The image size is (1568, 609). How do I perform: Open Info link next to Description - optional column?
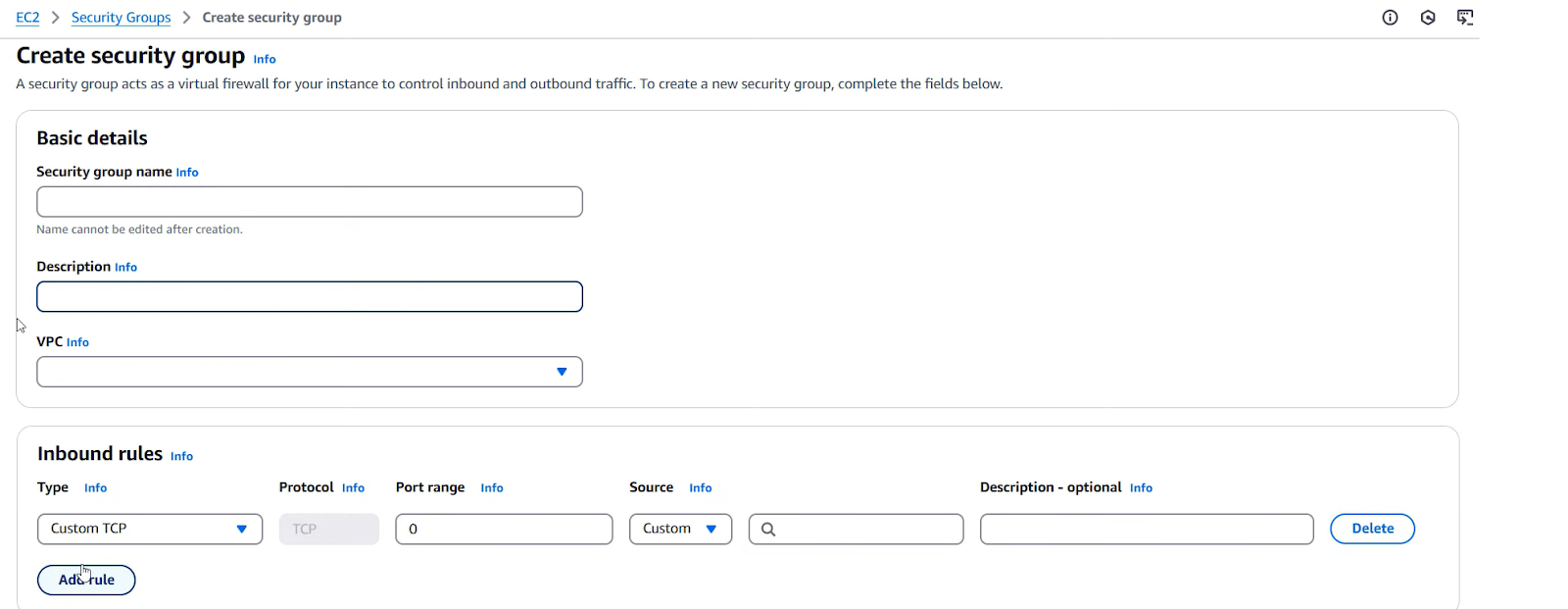click(1141, 488)
